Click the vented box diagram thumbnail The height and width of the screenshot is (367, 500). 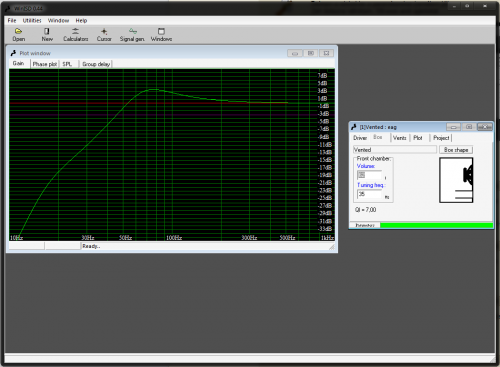(456, 180)
